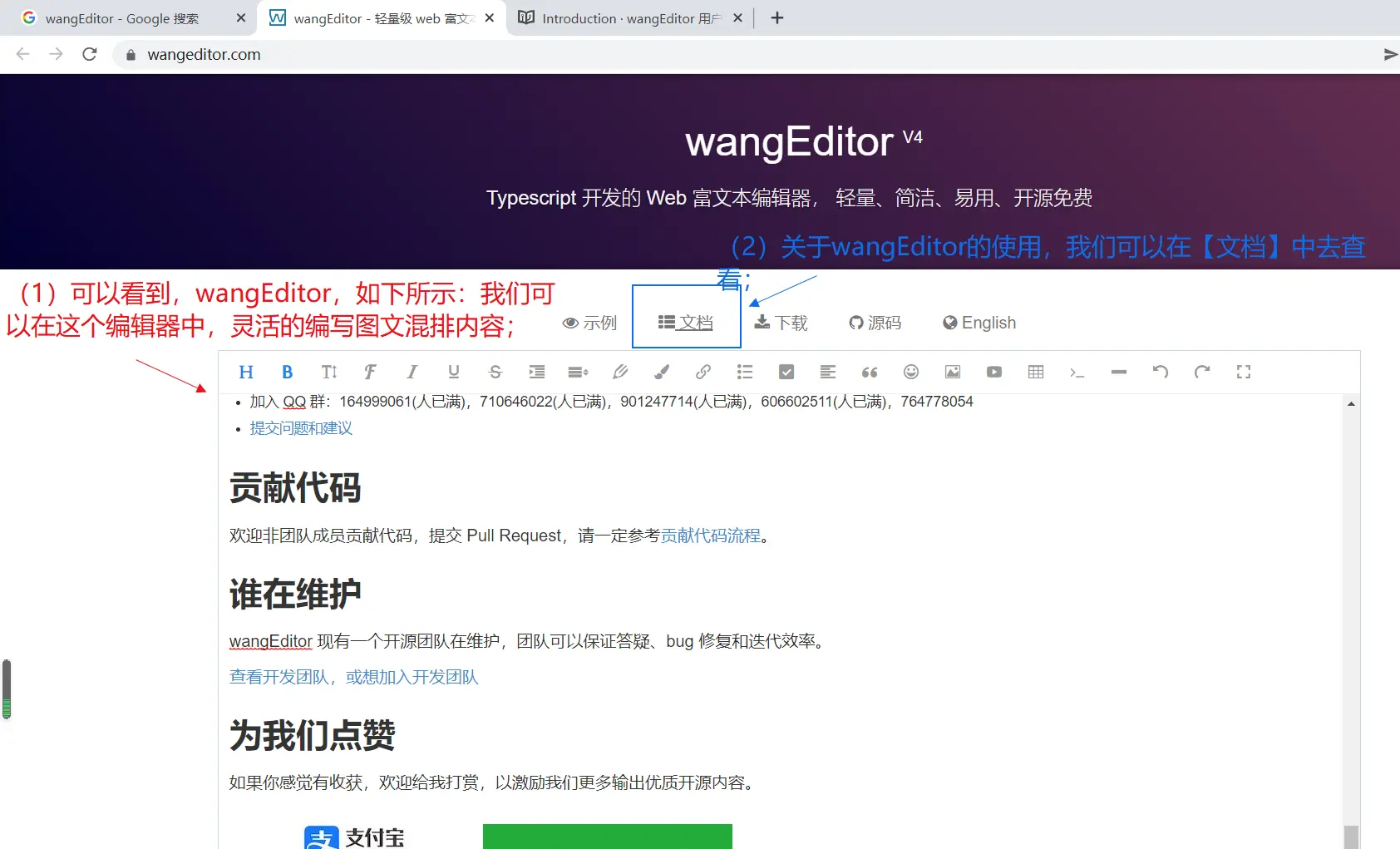Click the indent tool icon
Image resolution: width=1400 pixels, height=849 pixels.
pos(537,372)
